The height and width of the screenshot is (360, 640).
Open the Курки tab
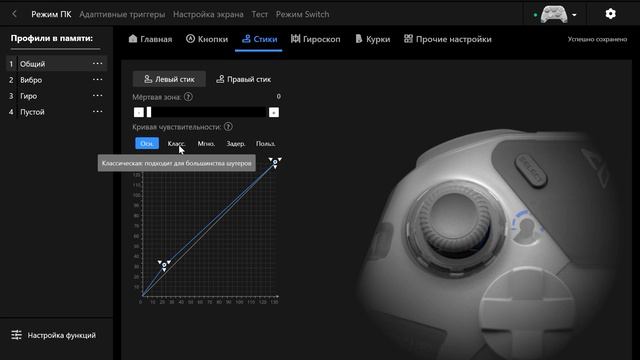(x=373, y=39)
